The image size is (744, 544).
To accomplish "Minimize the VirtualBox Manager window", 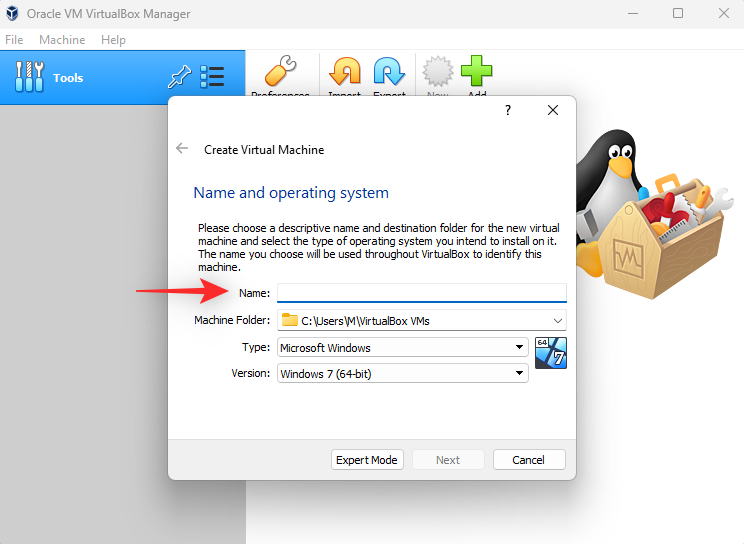I will 632,13.
